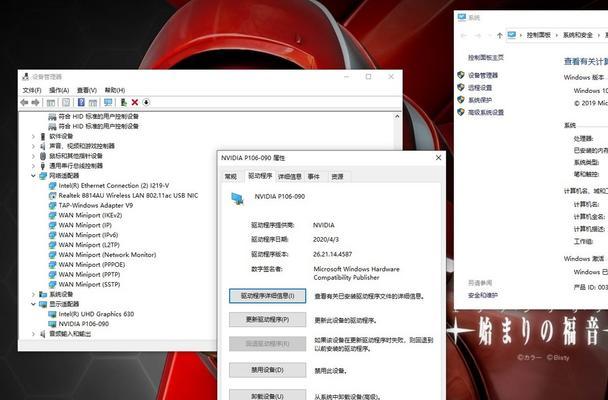
Task: Open the 高级系统设置 link
Action: tap(486, 112)
